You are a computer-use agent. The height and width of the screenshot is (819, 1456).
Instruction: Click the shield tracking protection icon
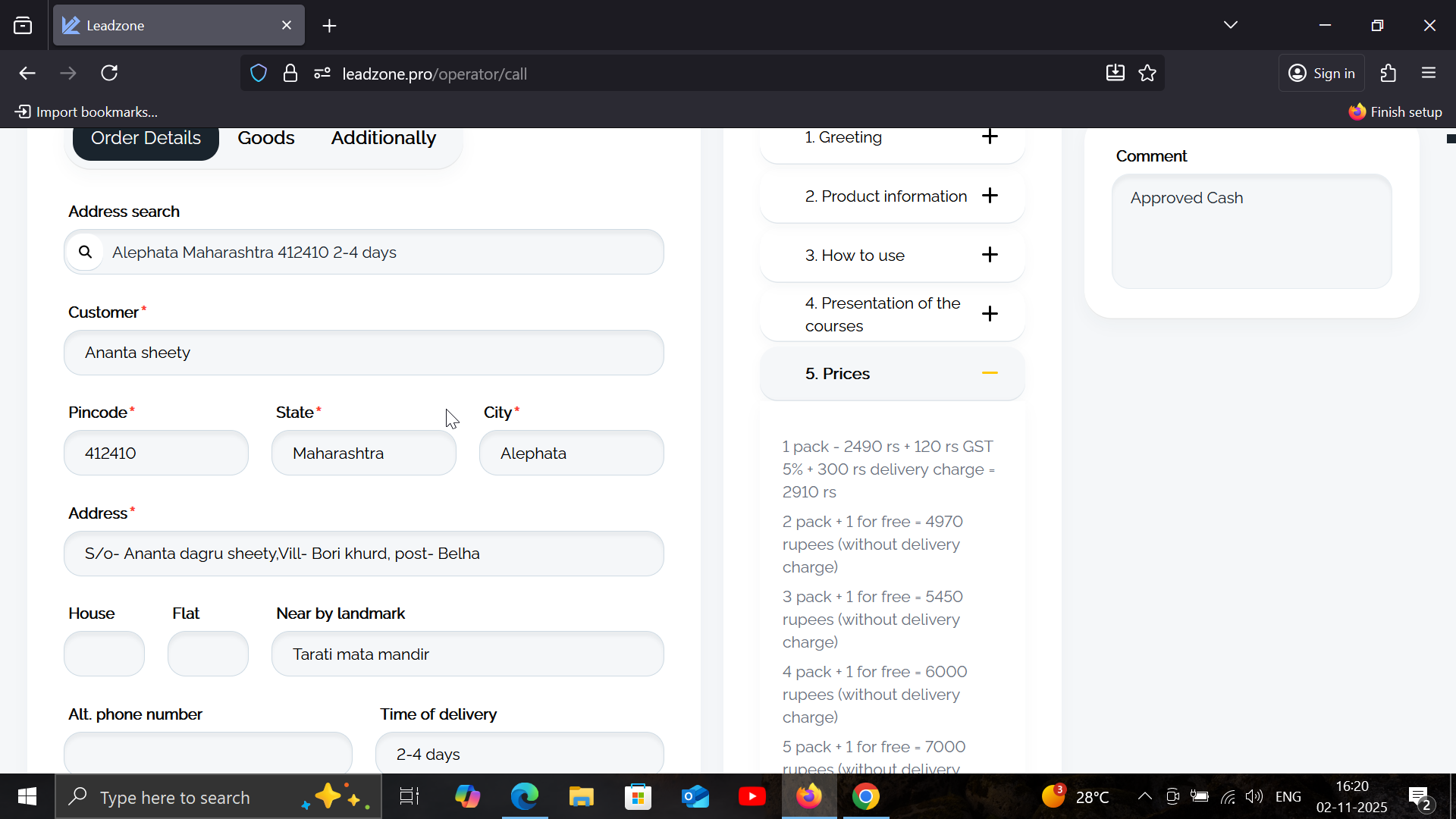259,74
